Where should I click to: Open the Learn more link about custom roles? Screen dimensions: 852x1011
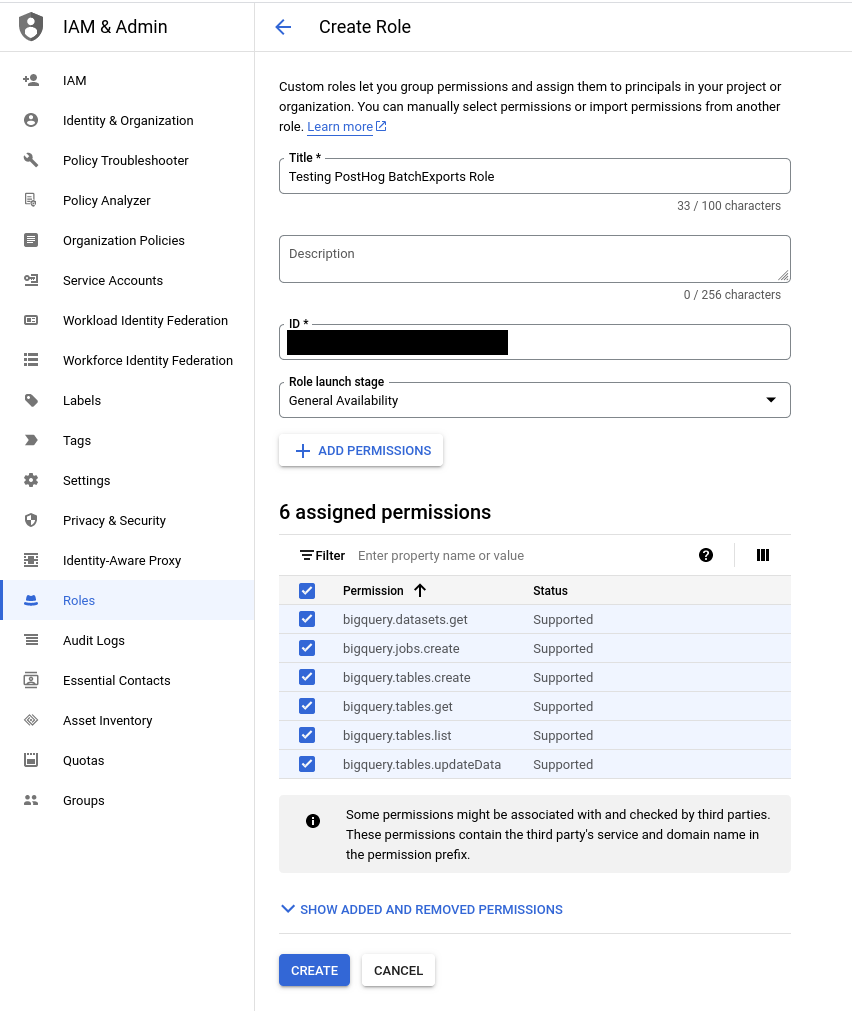[x=340, y=126]
